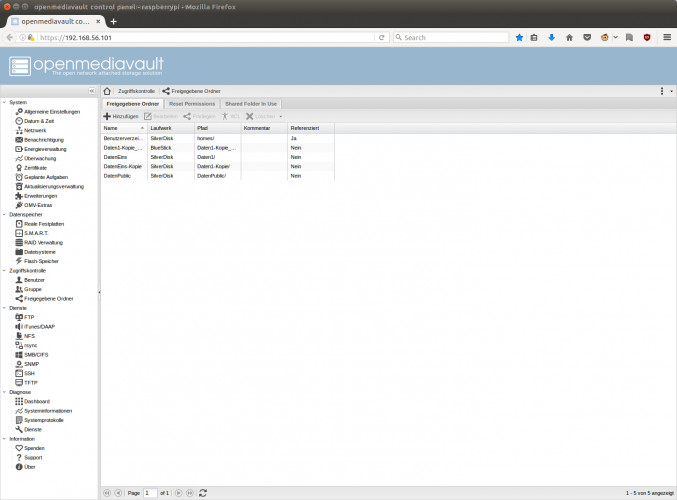Collapse the Dienste tree section

coord(4,308)
